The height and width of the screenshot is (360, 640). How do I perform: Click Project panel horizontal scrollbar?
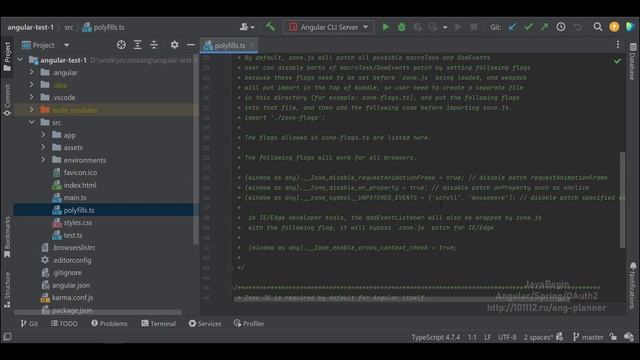point(98,312)
